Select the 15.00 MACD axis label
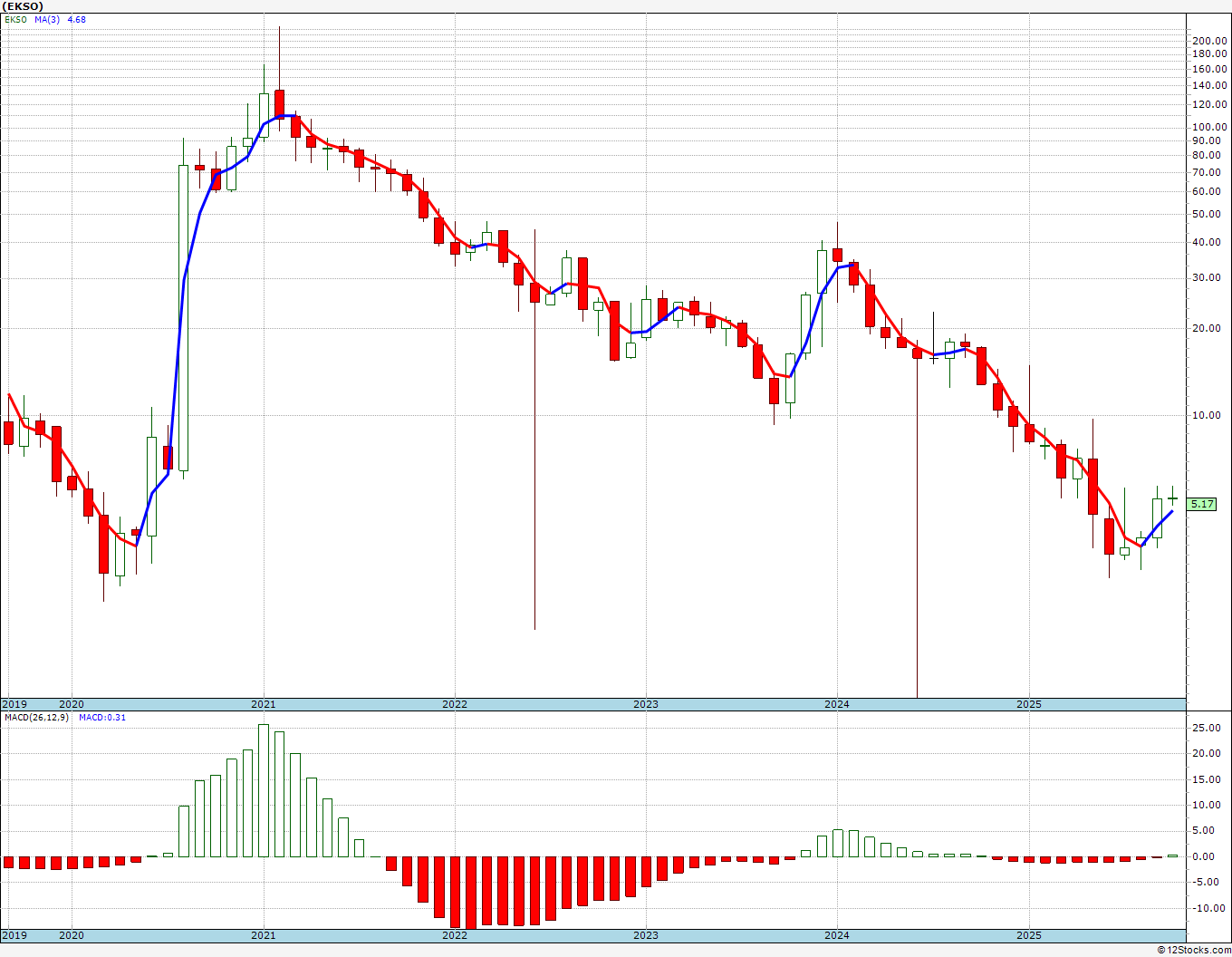Viewport: 1232px width, 957px height. (x=1207, y=779)
